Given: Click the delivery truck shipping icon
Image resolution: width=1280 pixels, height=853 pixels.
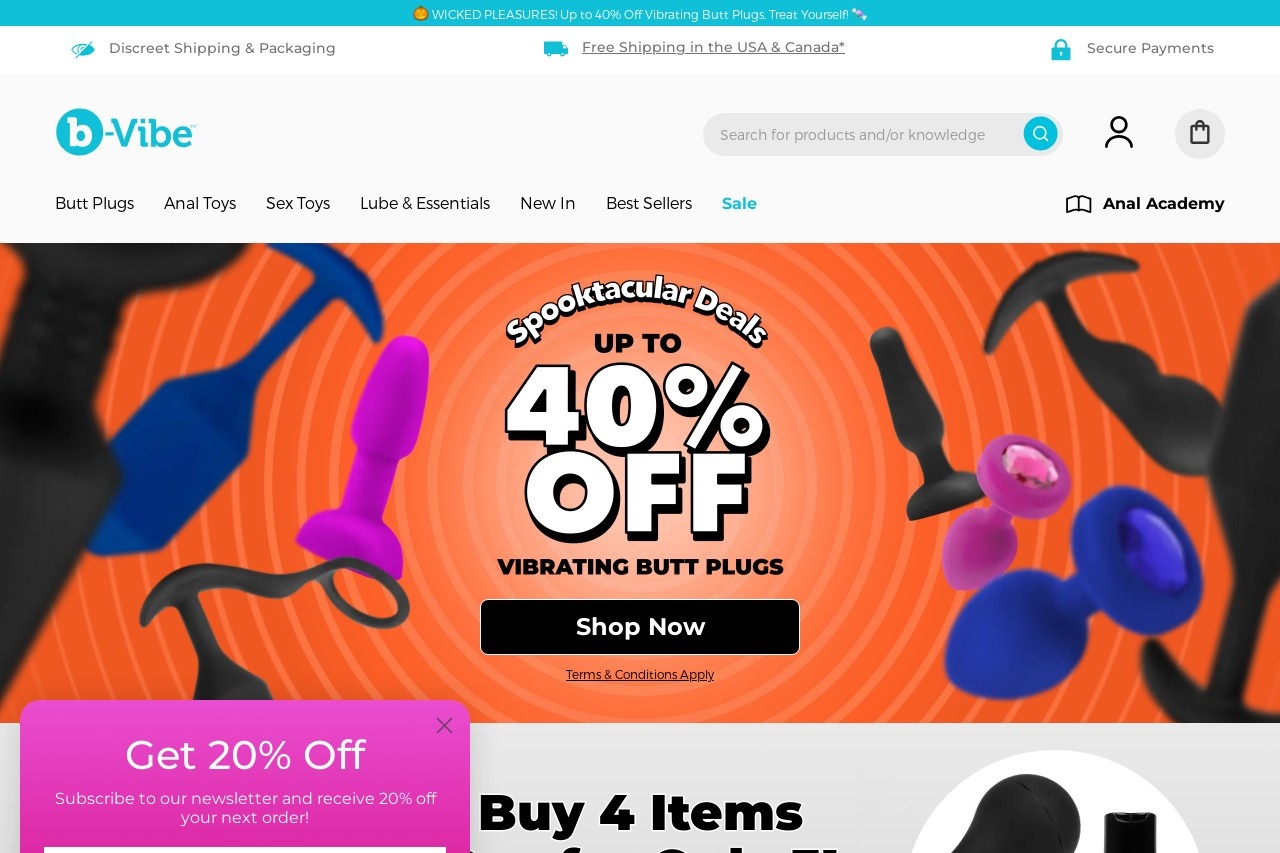Looking at the screenshot, I should pos(556,48).
